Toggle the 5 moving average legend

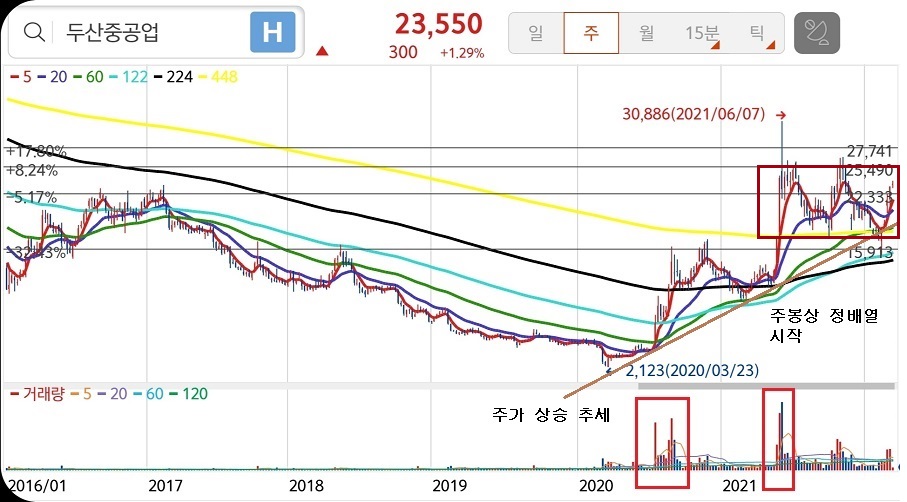pyautogui.click(x=21, y=77)
